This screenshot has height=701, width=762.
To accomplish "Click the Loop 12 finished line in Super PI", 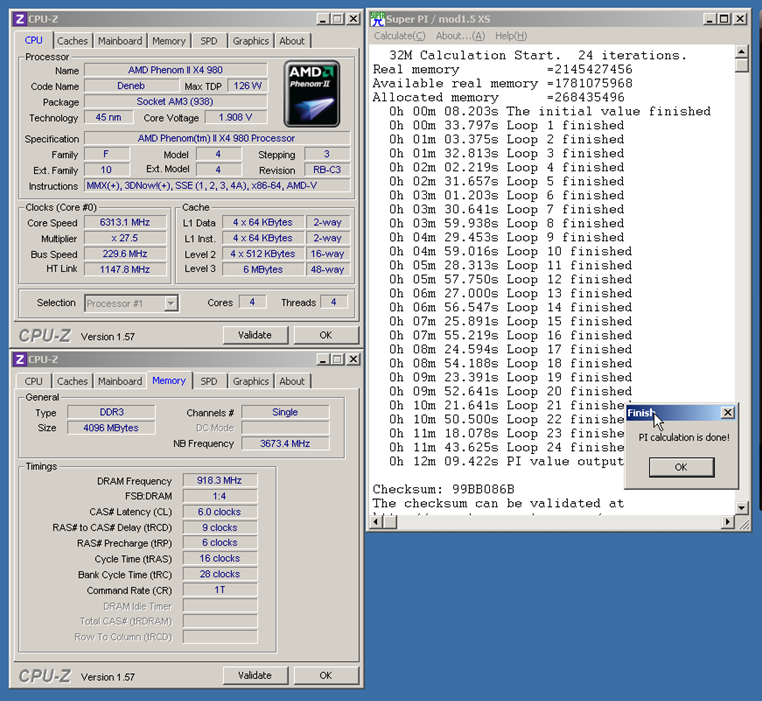I will coord(510,280).
